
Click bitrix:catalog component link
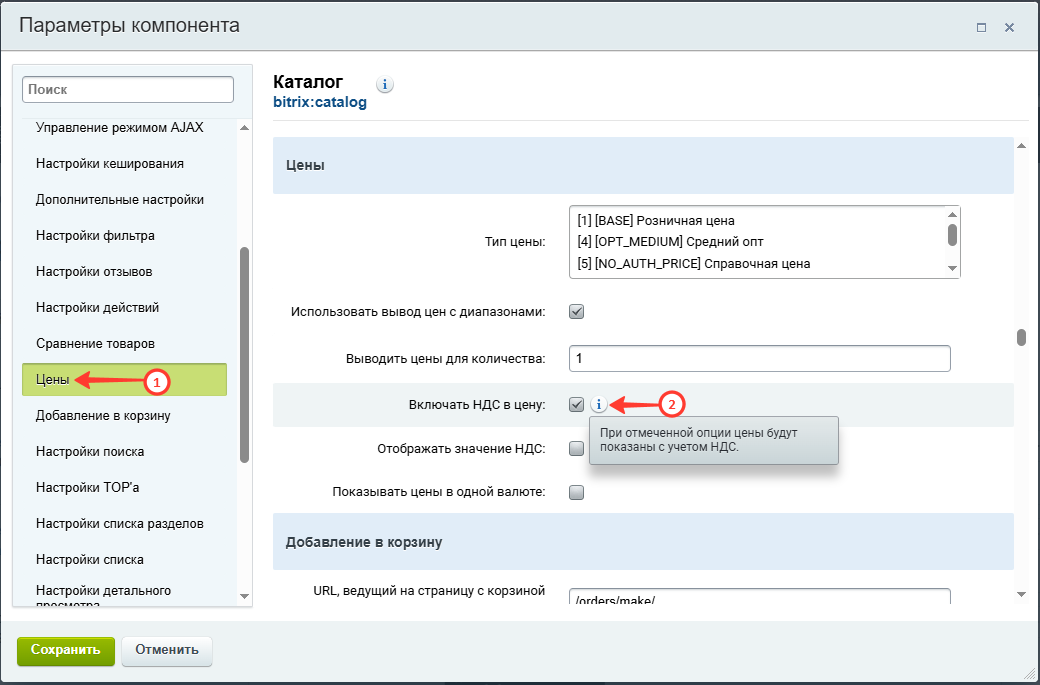320,103
